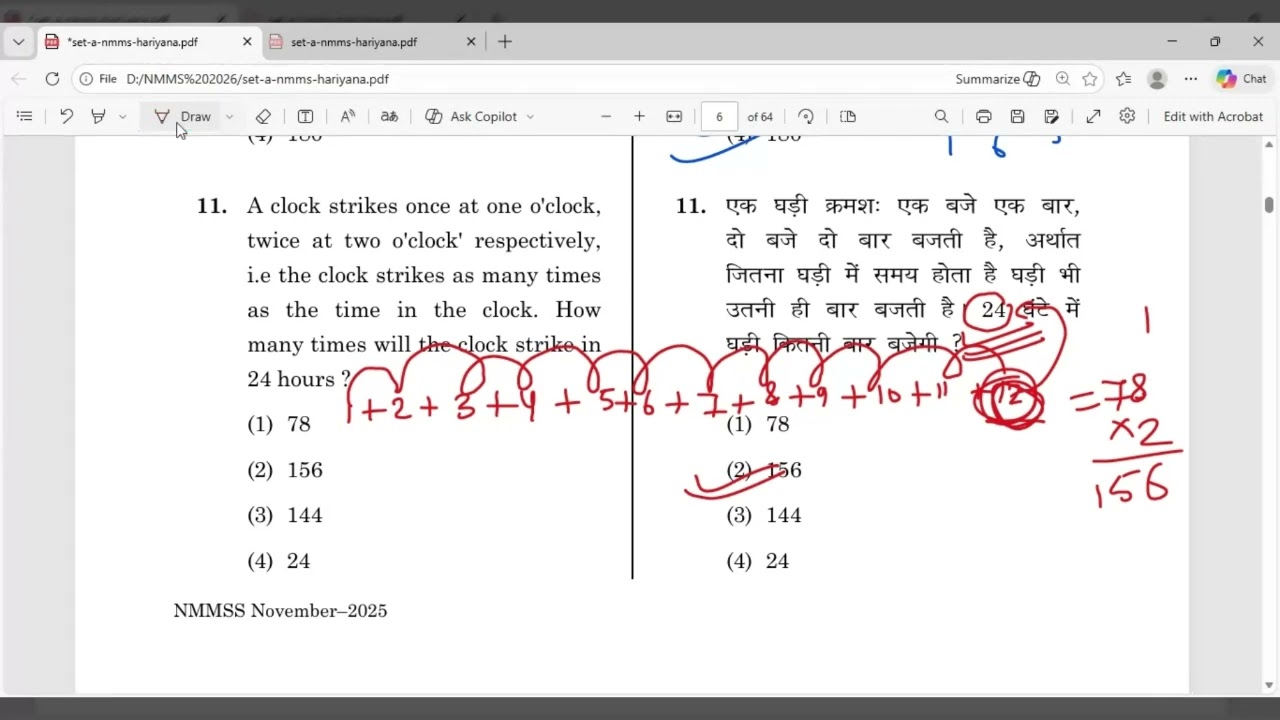Click the Summarize button
Screen dimensions: 1280x720
click(x=997, y=79)
